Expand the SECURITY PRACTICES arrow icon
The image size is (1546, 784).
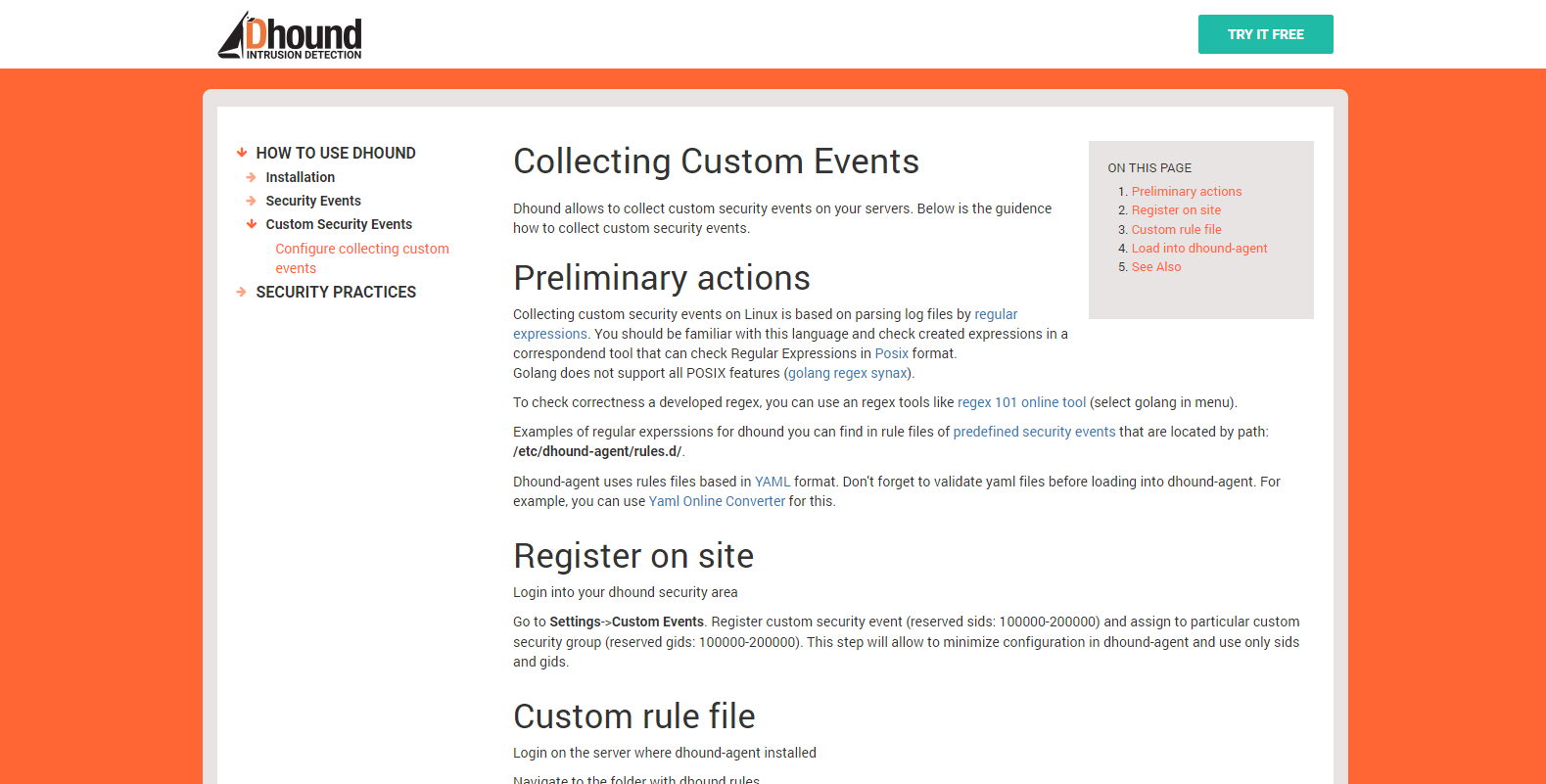tap(242, 292)
